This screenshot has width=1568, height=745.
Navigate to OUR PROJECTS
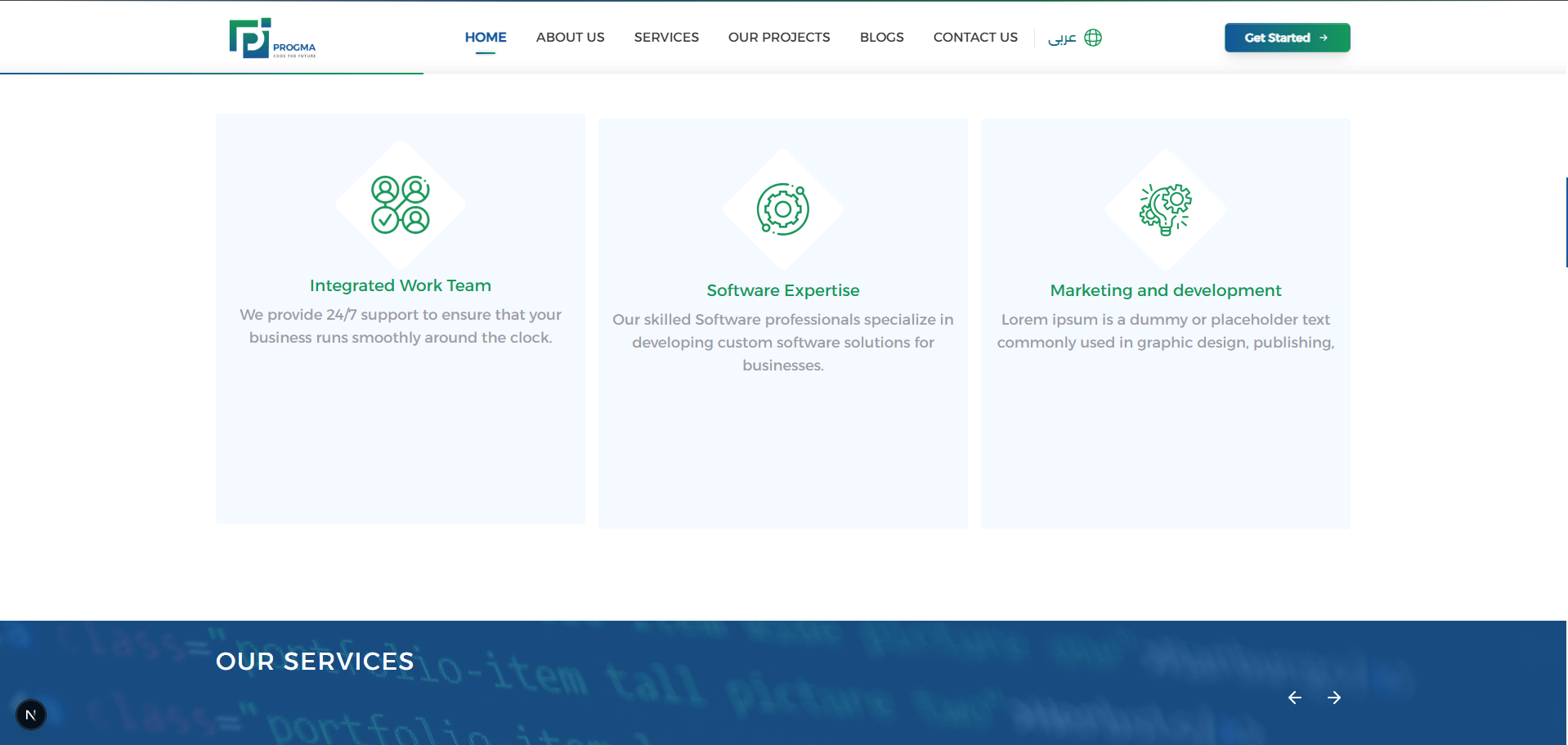point(779,37)
